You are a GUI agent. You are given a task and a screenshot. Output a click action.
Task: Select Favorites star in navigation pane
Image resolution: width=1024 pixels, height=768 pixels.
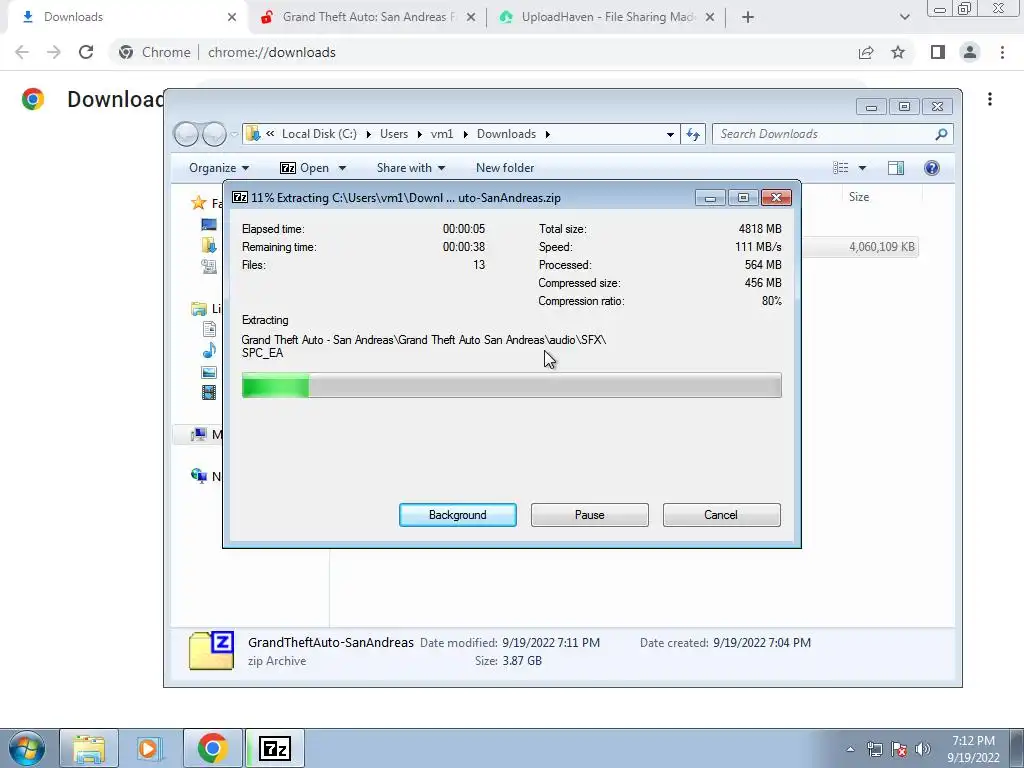click(199, 203)
